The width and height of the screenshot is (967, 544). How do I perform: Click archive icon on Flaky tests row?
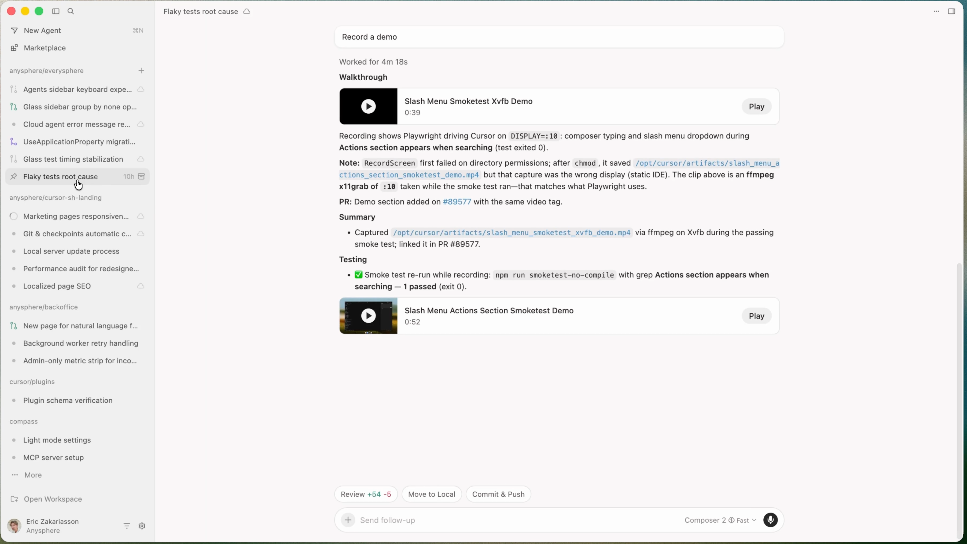click(142, 177)
